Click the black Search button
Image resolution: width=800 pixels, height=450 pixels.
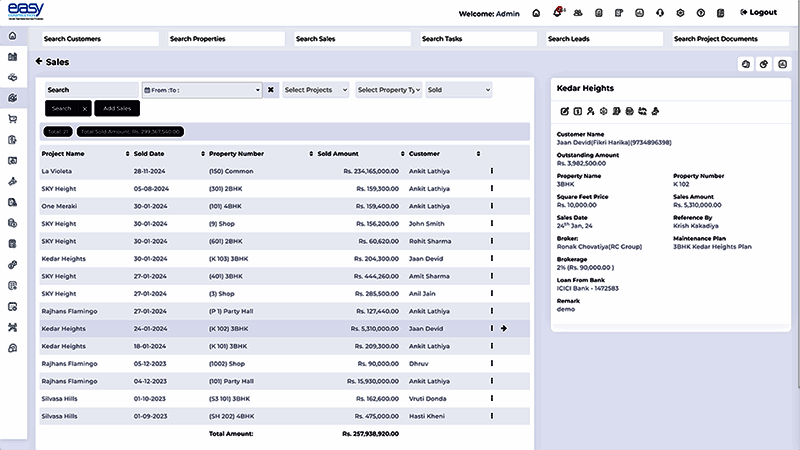click(62, 109)
